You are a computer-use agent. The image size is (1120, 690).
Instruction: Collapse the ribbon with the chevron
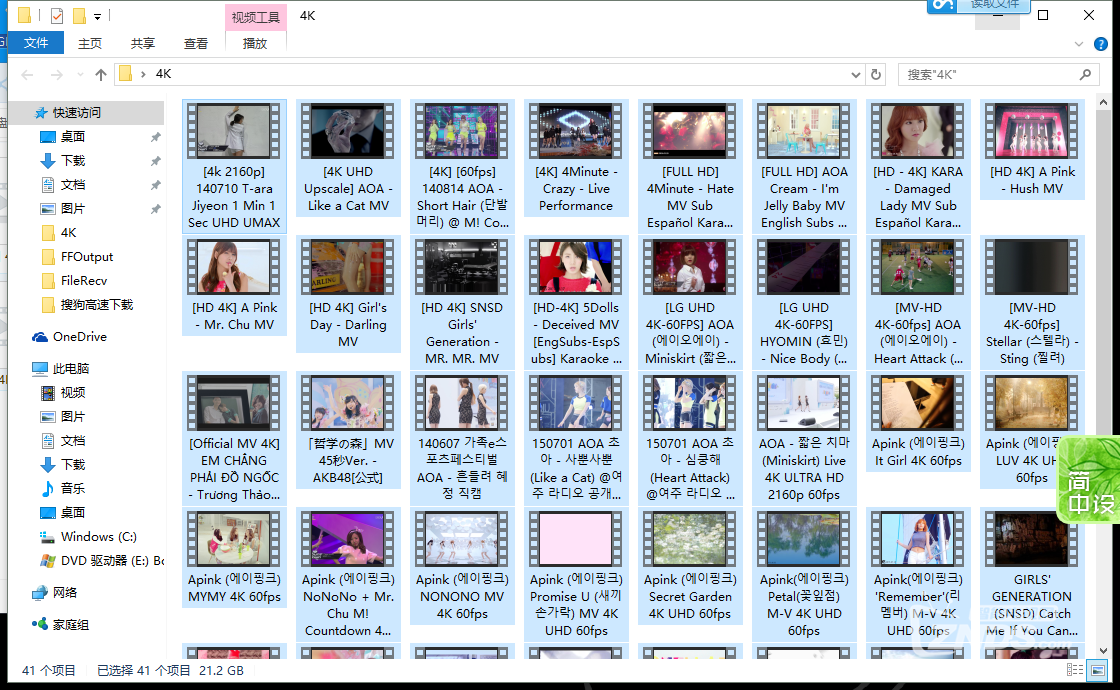(x=1078, y=42)
